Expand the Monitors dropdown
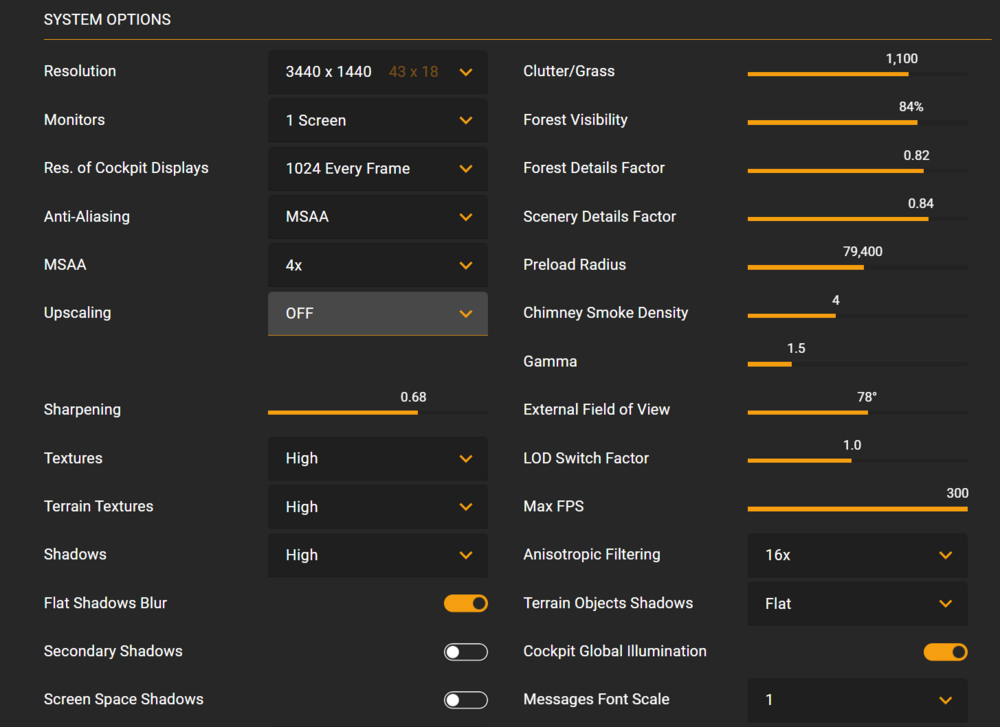Image resolution: width=1000 pixels, height=727 pixels. tap(377, 120)
